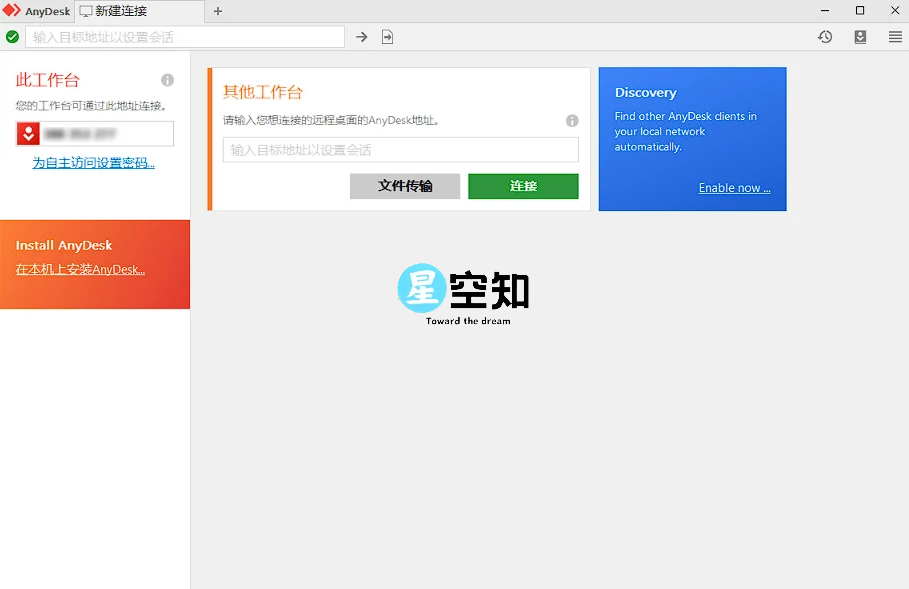Open the hamburger main menu
This screenshot has height=589, width=909.
tap(895, 36)
